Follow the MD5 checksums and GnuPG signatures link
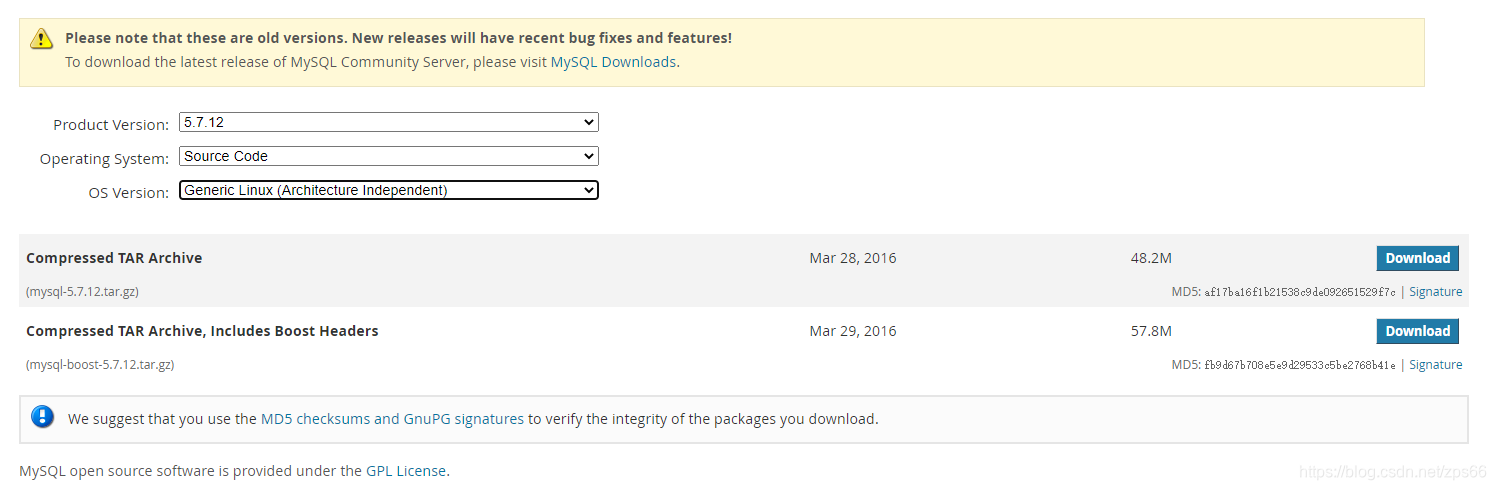The image size is (1496, 490). pos(392,419)
